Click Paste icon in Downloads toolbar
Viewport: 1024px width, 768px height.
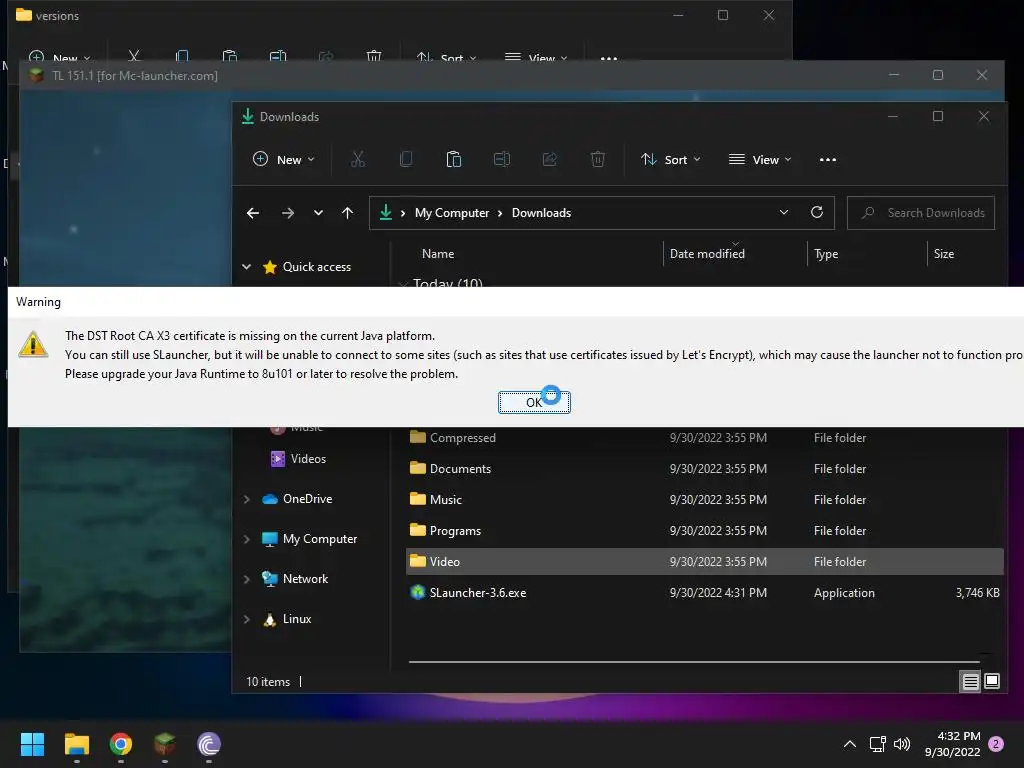454,159
